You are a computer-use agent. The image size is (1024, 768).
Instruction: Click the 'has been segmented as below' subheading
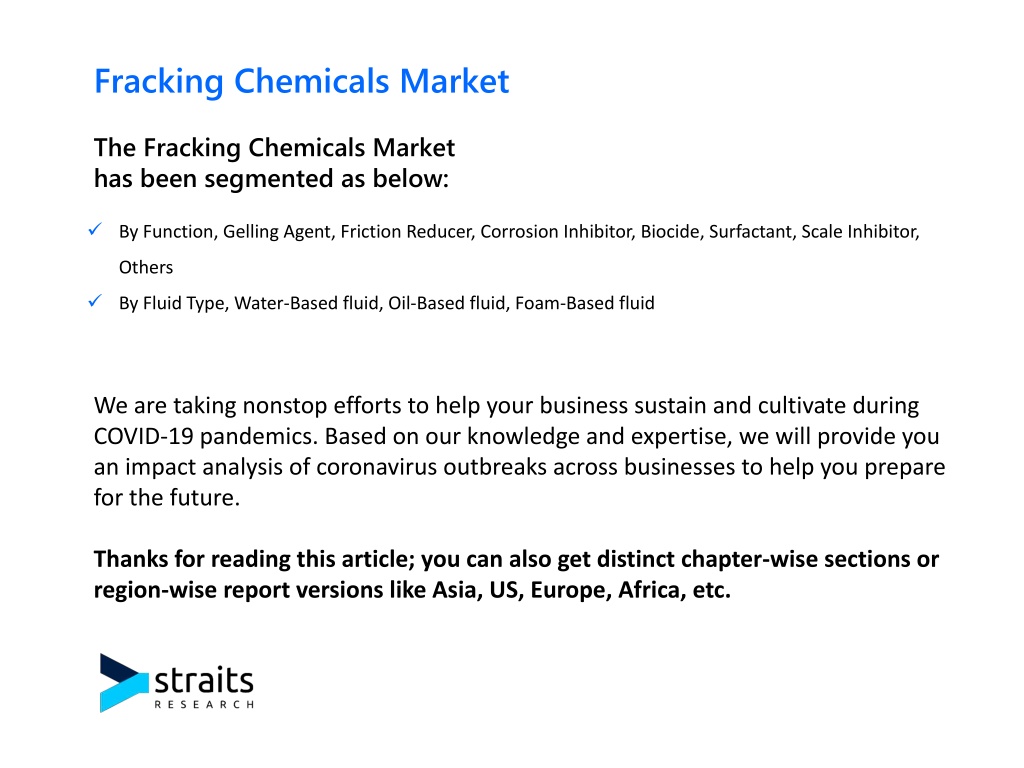(271, 179)
